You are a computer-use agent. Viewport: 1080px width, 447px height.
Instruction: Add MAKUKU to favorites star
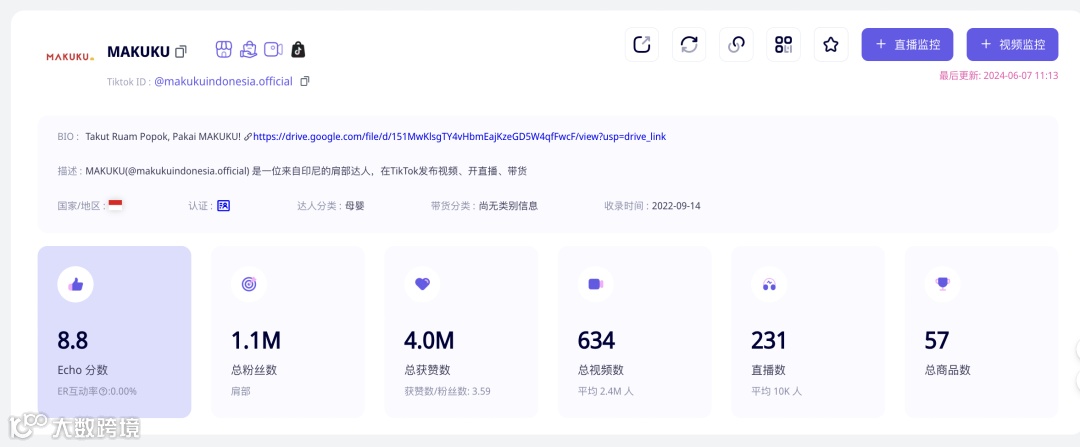(x=831, y=45)
